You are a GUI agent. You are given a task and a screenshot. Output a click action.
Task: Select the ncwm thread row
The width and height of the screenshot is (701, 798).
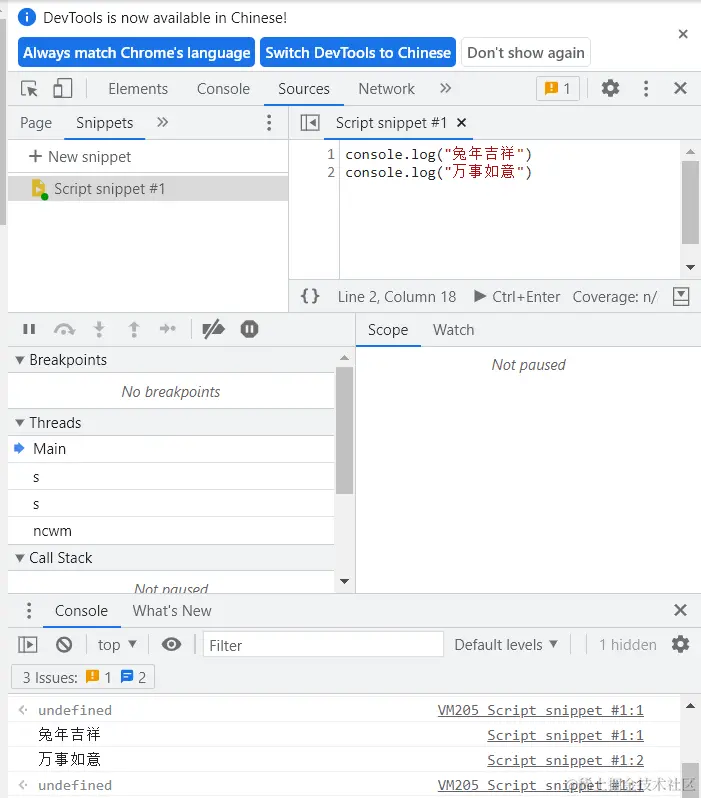tap(171, 531)
